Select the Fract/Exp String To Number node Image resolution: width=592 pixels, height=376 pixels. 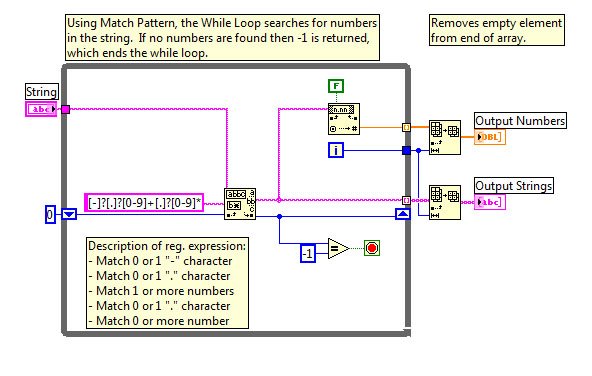tap(344, 119)
